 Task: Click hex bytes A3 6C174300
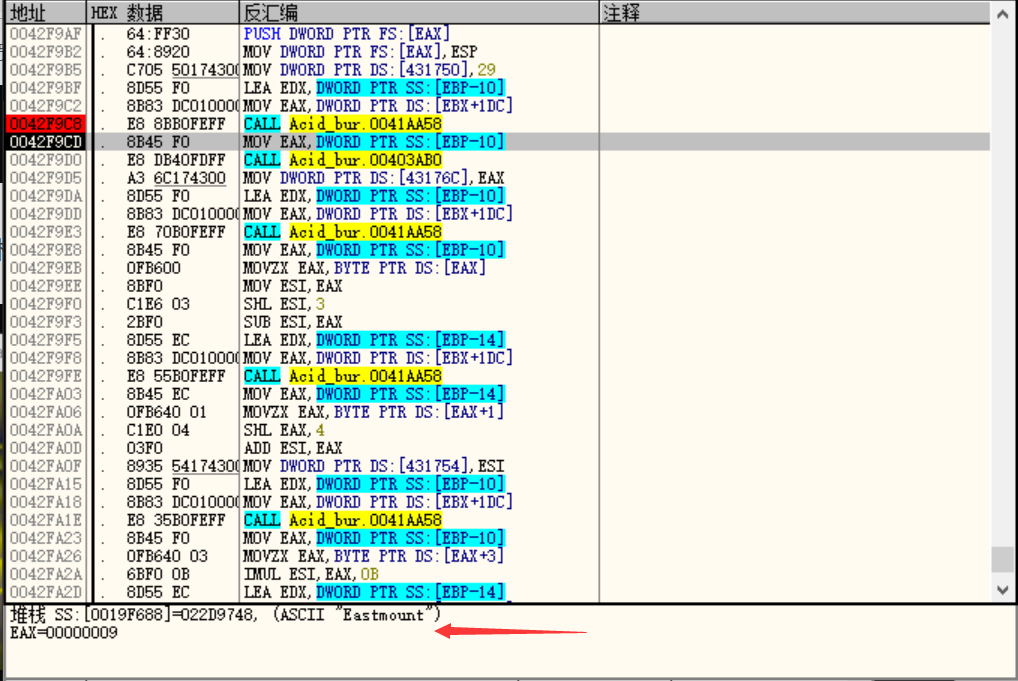[176, 178]
